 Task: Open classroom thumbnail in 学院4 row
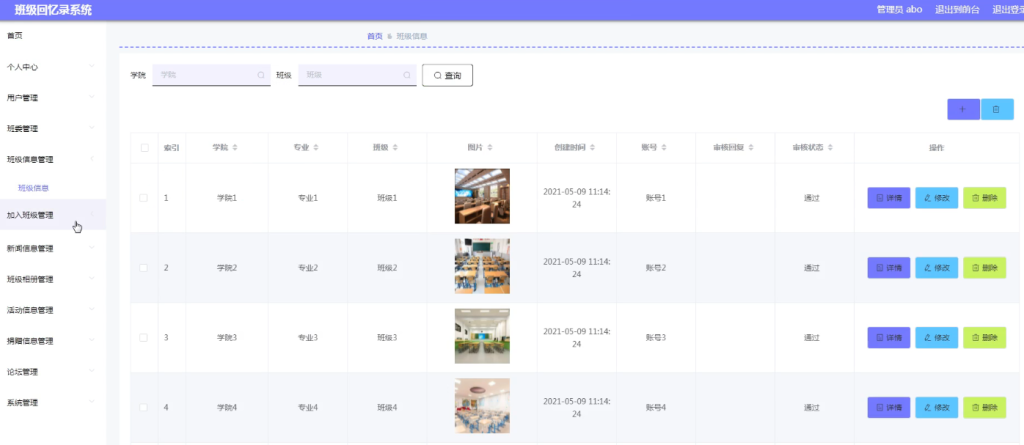[482, 406]
